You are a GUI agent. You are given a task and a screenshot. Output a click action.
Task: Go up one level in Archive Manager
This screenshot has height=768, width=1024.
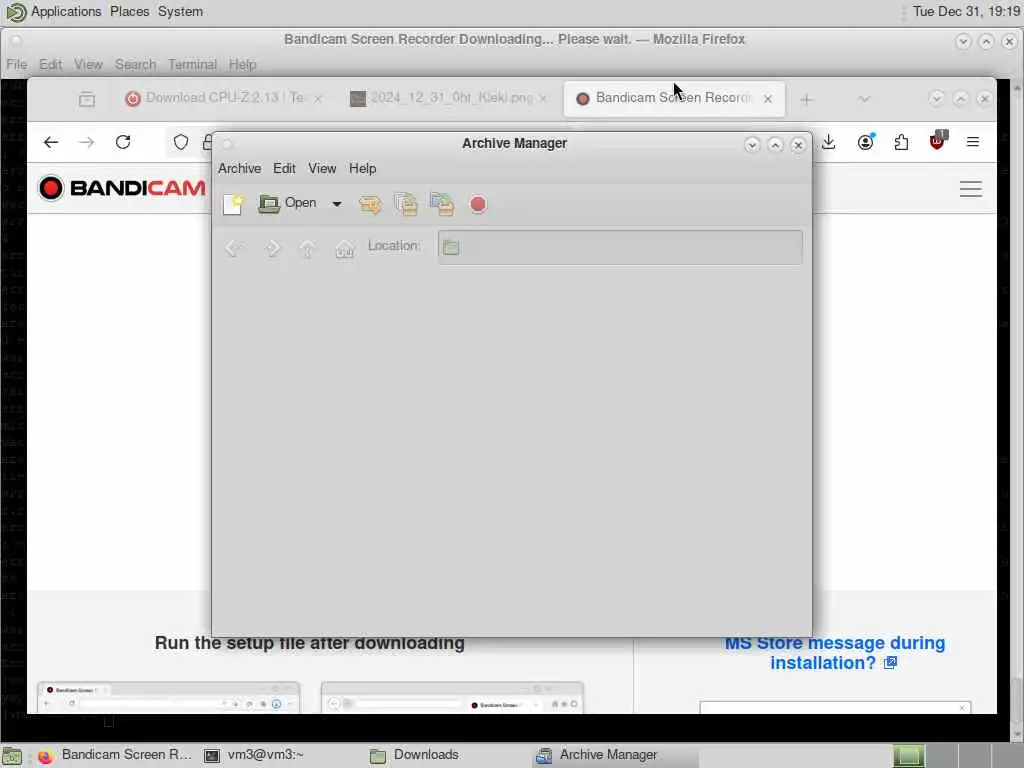(308, 248)
